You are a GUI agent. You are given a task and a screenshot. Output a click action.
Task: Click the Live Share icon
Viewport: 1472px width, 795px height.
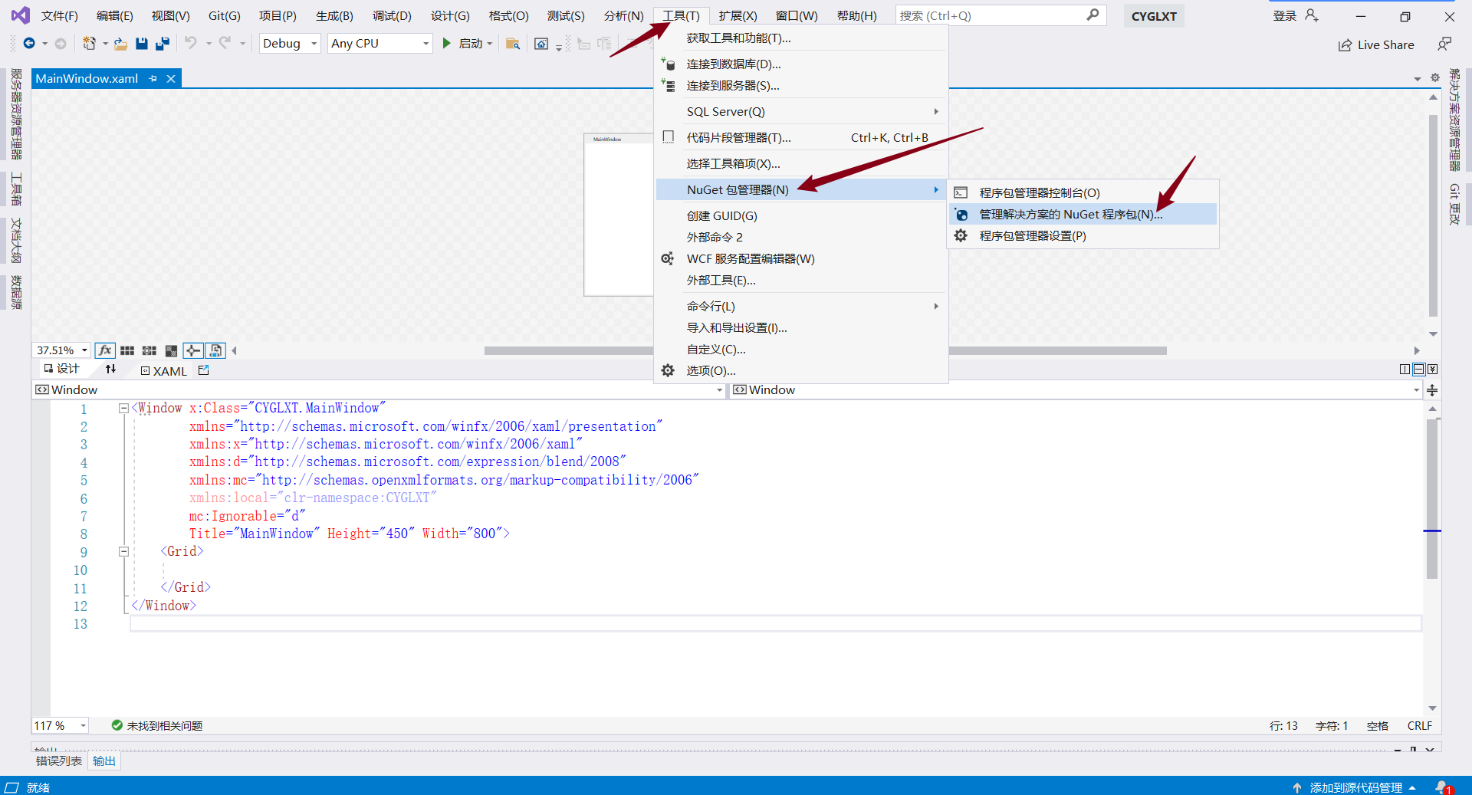coord(1345,45)
